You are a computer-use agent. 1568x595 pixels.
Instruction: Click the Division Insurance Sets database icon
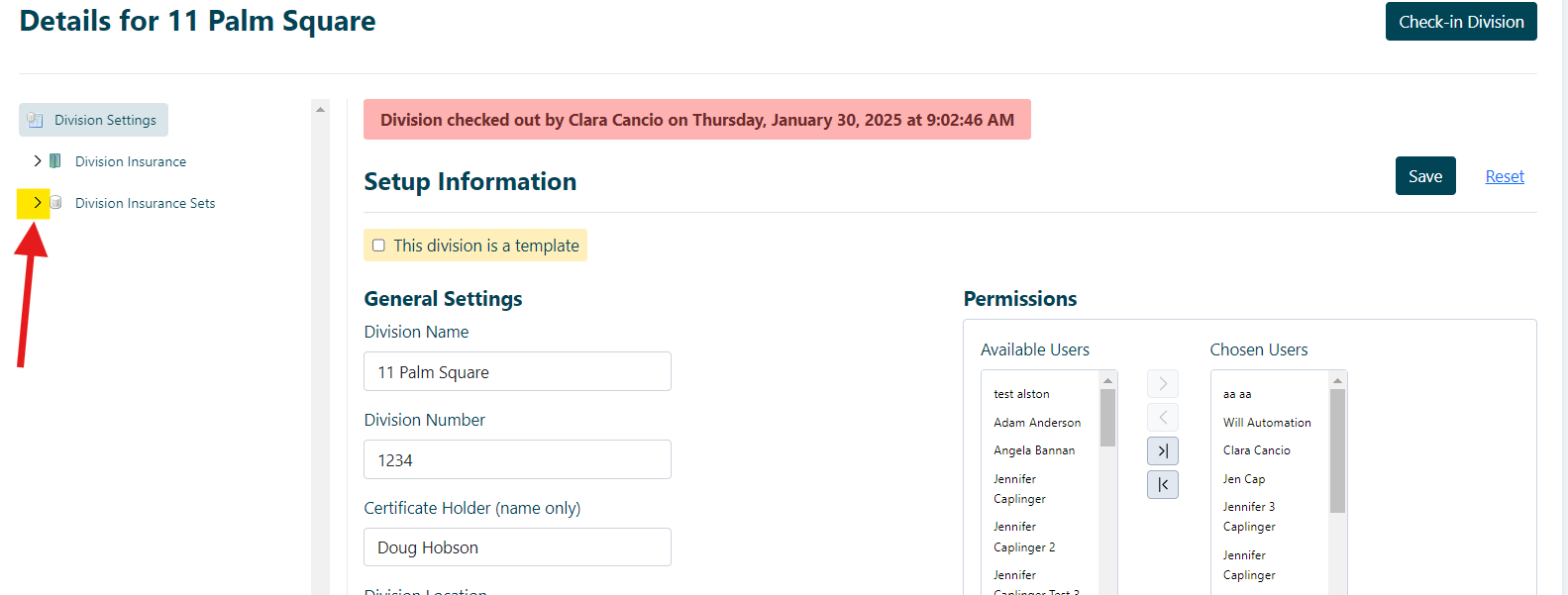pos(56,202)
